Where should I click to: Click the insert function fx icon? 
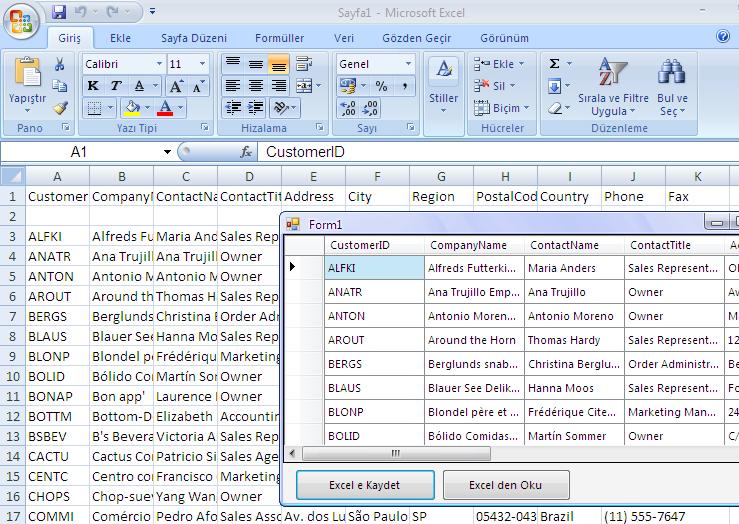[x=246, y=152]
